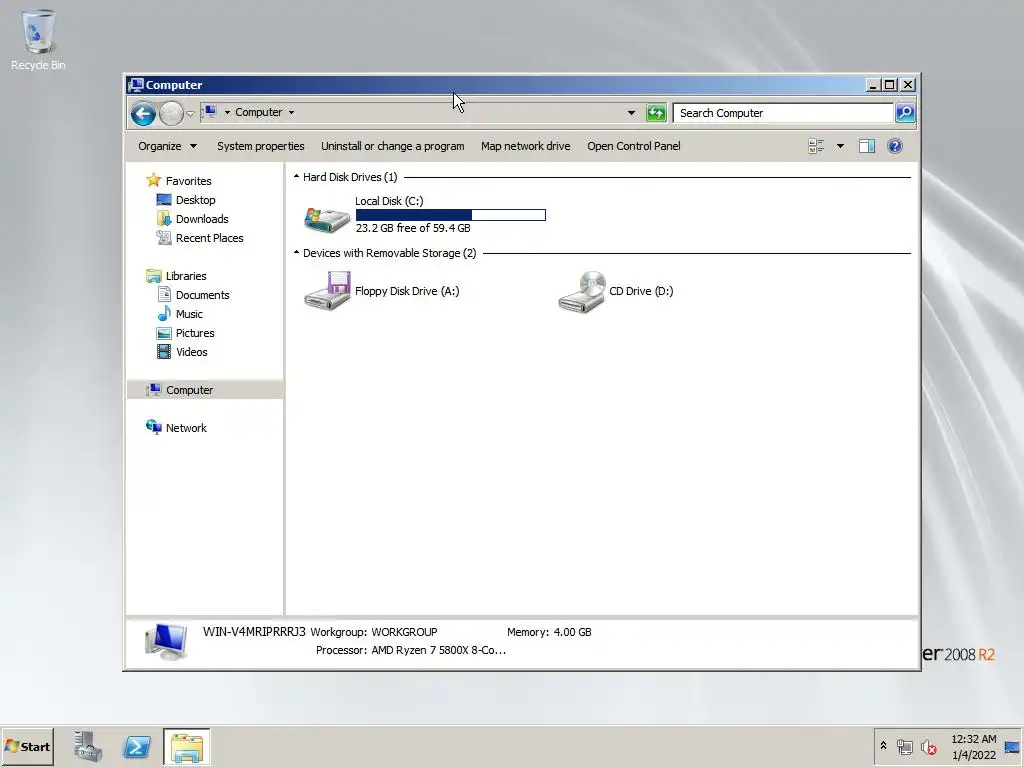This screenshot has width=1024, height=768.
Task: Click the Local Disk (C:) usage bar
Action: point(451,215)
